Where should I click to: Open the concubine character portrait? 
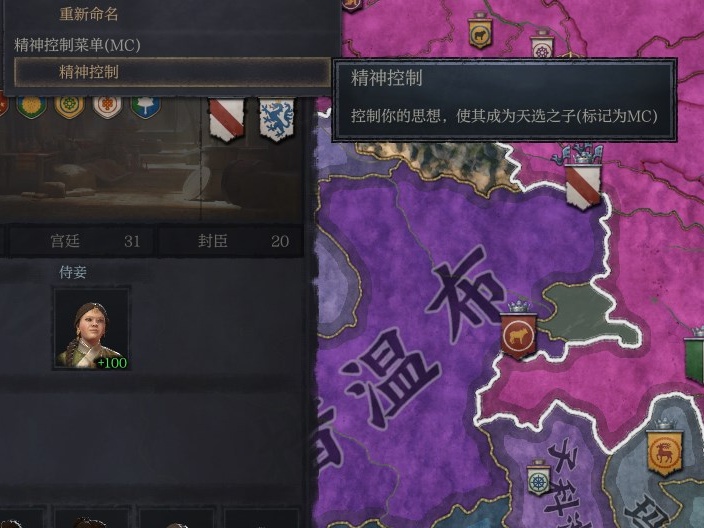pos(92,329)
